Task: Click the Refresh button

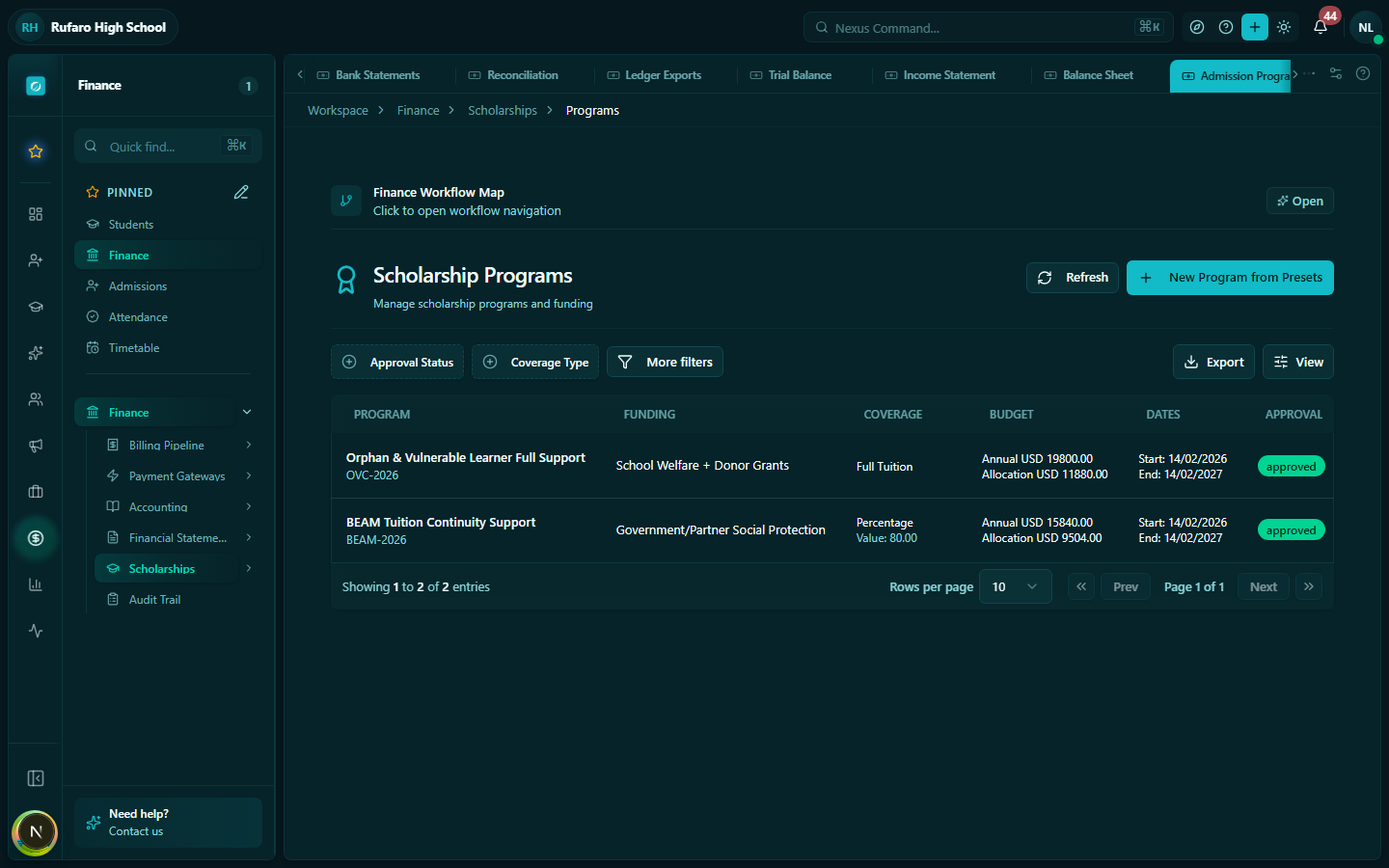Action: pos(1073,278)
